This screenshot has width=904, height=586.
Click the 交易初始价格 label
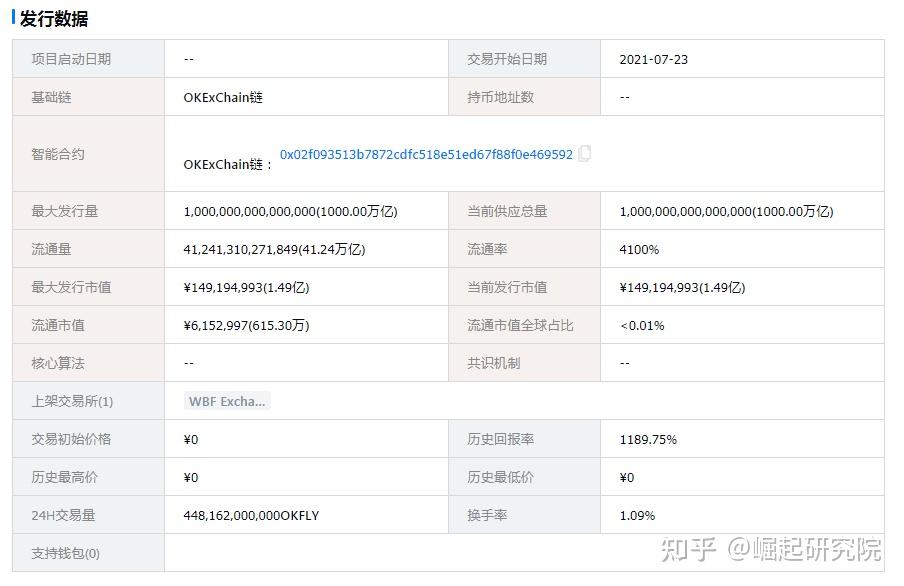[71, 440]
